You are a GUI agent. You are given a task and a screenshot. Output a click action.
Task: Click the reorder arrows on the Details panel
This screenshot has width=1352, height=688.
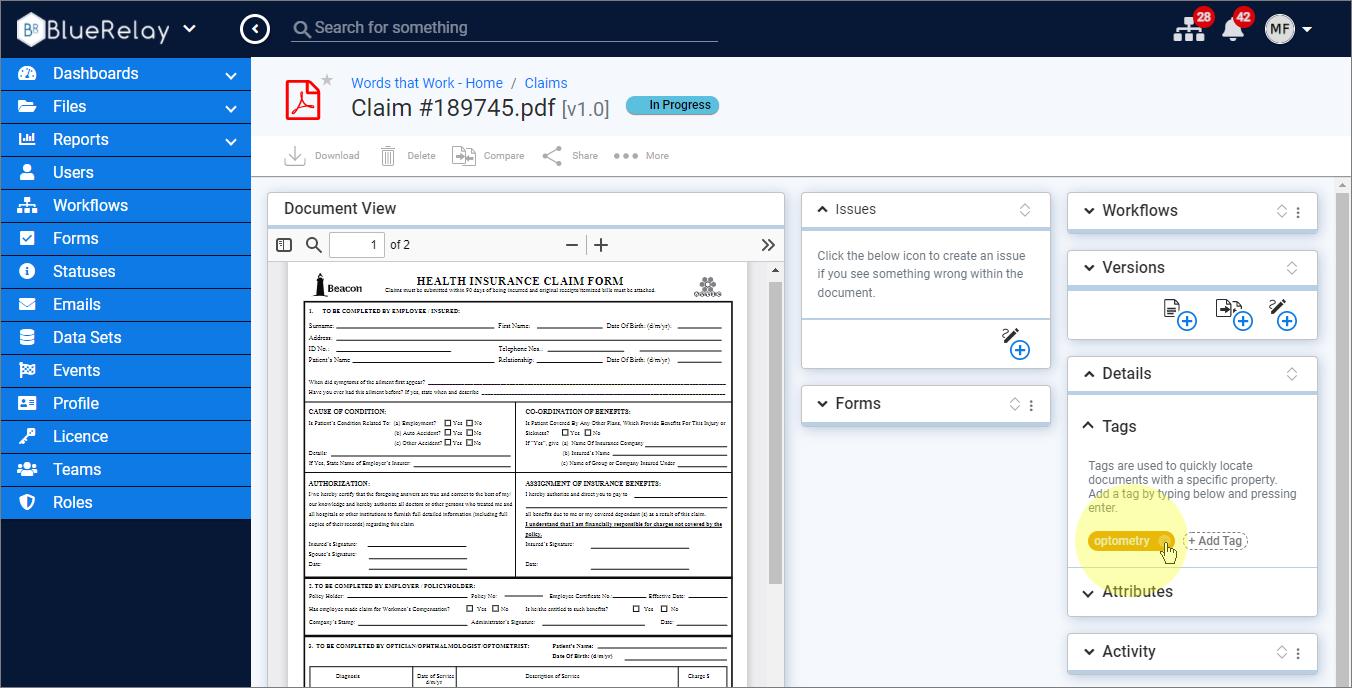coord(1292,374)
